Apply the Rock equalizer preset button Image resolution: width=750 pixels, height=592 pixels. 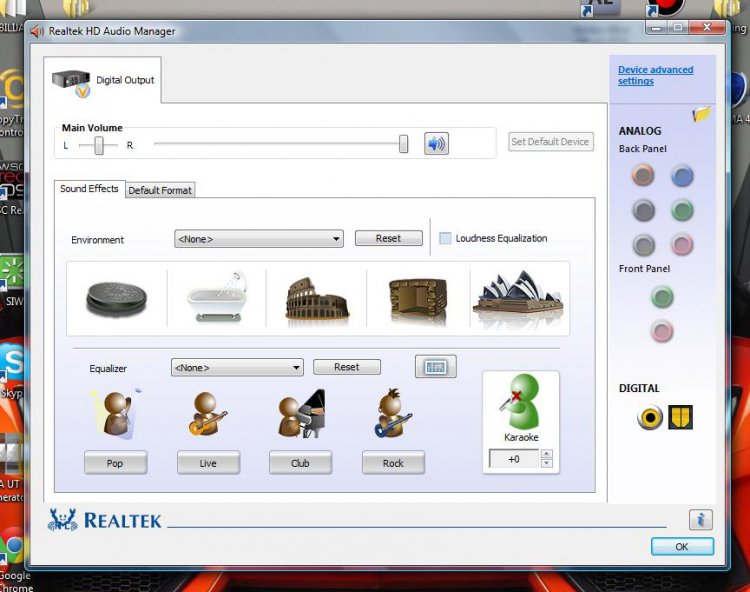(393, 463)
